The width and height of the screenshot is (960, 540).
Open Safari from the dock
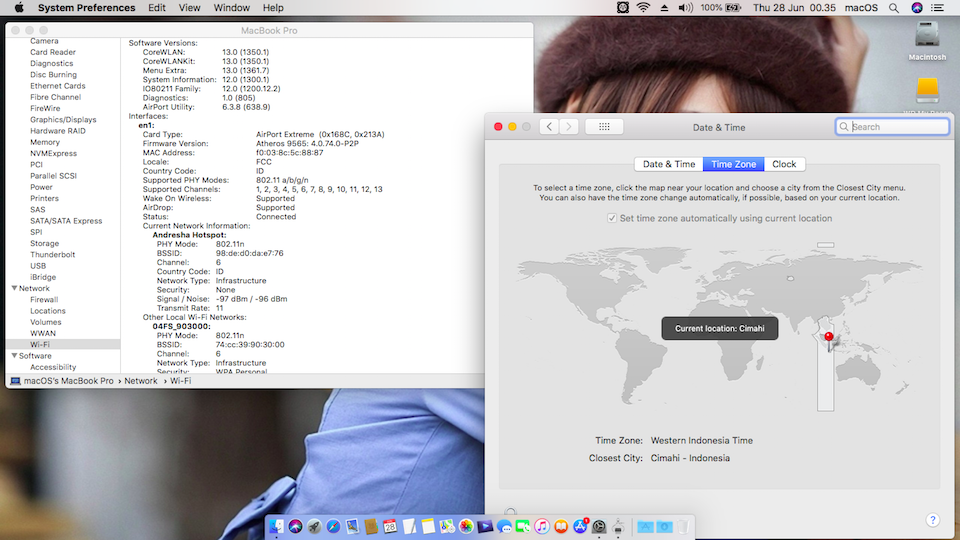coord(334,527)
